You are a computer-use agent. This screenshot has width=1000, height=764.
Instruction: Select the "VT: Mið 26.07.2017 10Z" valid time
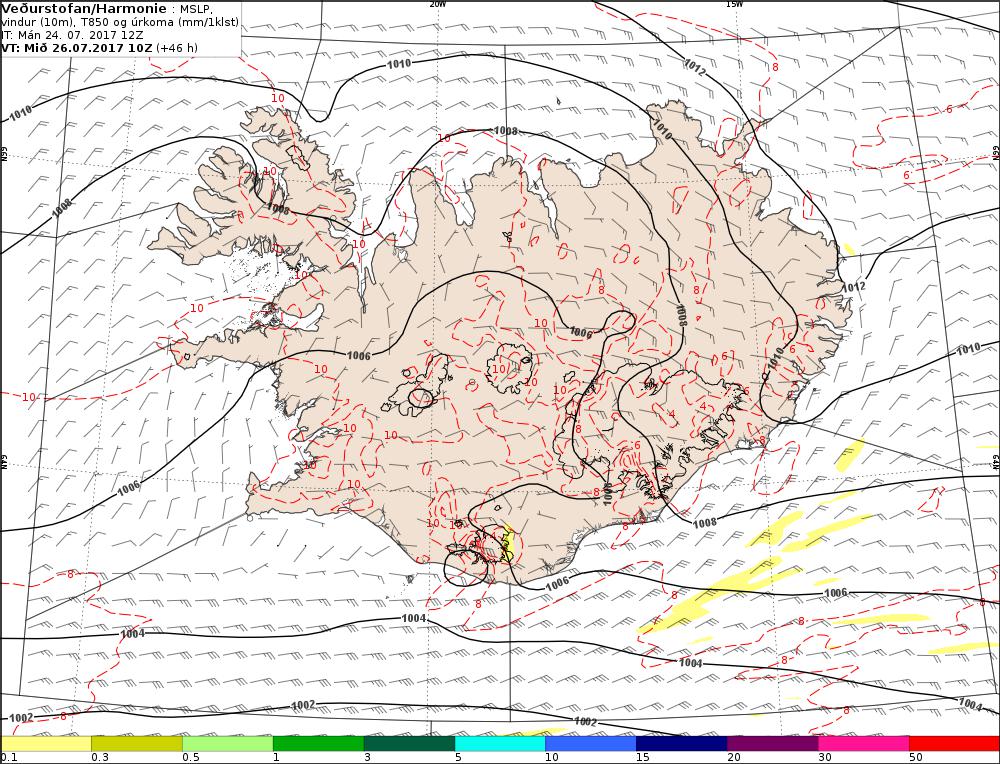pos(77,48)
